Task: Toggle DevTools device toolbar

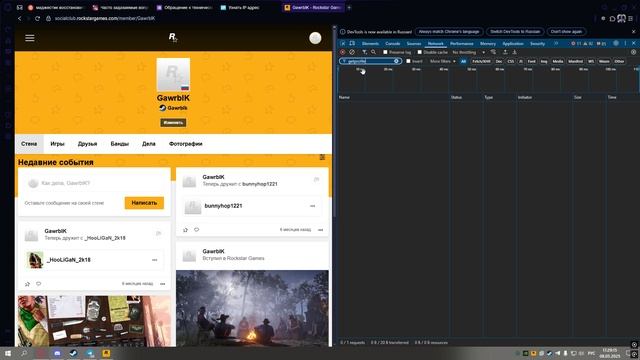Action: pos(352,43)
